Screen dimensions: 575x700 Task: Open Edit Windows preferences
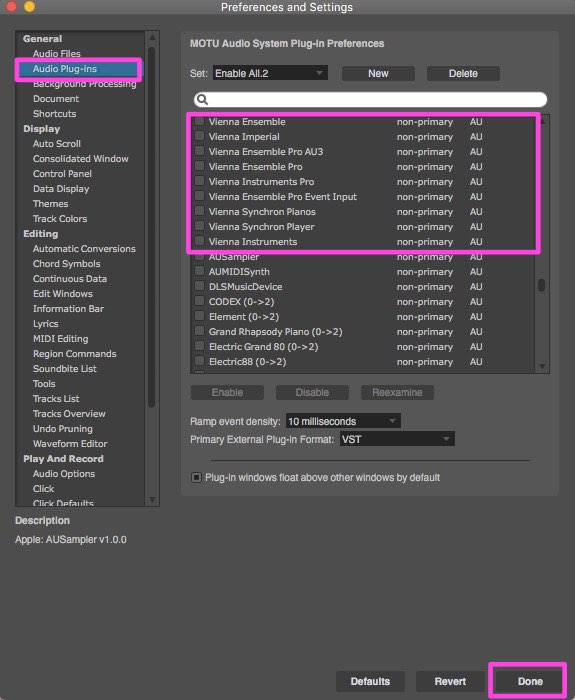(63, 294)
